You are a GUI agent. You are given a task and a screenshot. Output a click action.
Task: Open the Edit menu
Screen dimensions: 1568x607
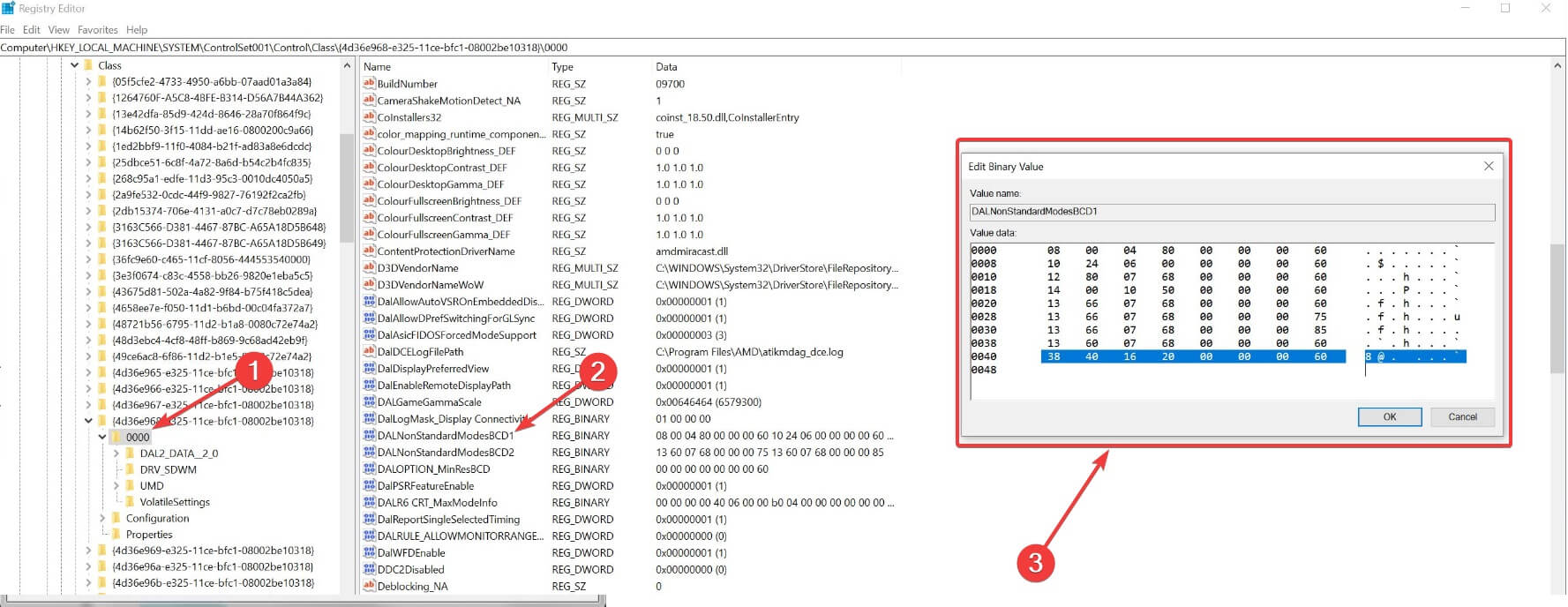(x=32, y=30)
